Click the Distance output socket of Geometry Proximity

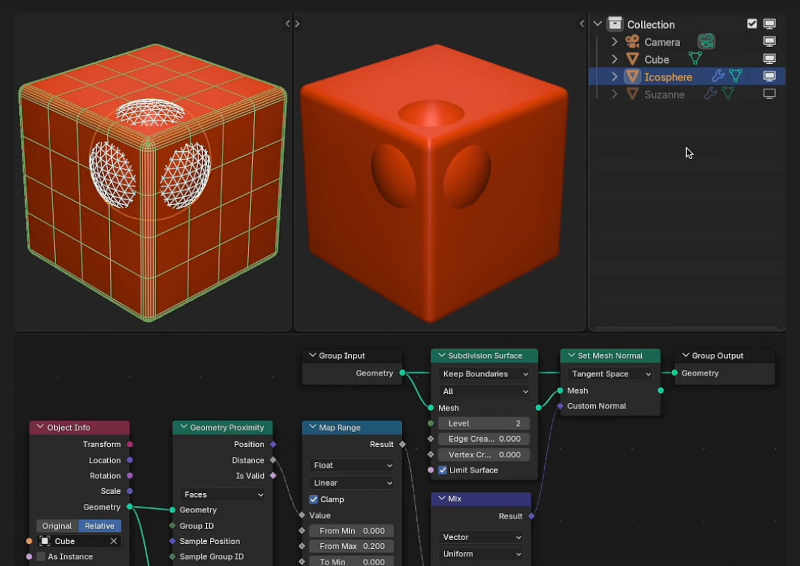(x=273, y=460)
